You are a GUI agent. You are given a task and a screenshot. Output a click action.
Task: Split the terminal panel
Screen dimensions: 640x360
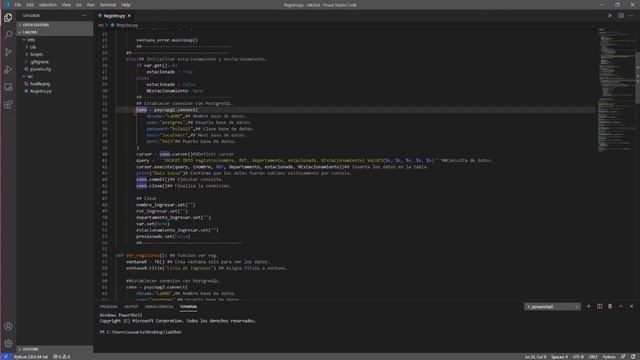(599, 307)
